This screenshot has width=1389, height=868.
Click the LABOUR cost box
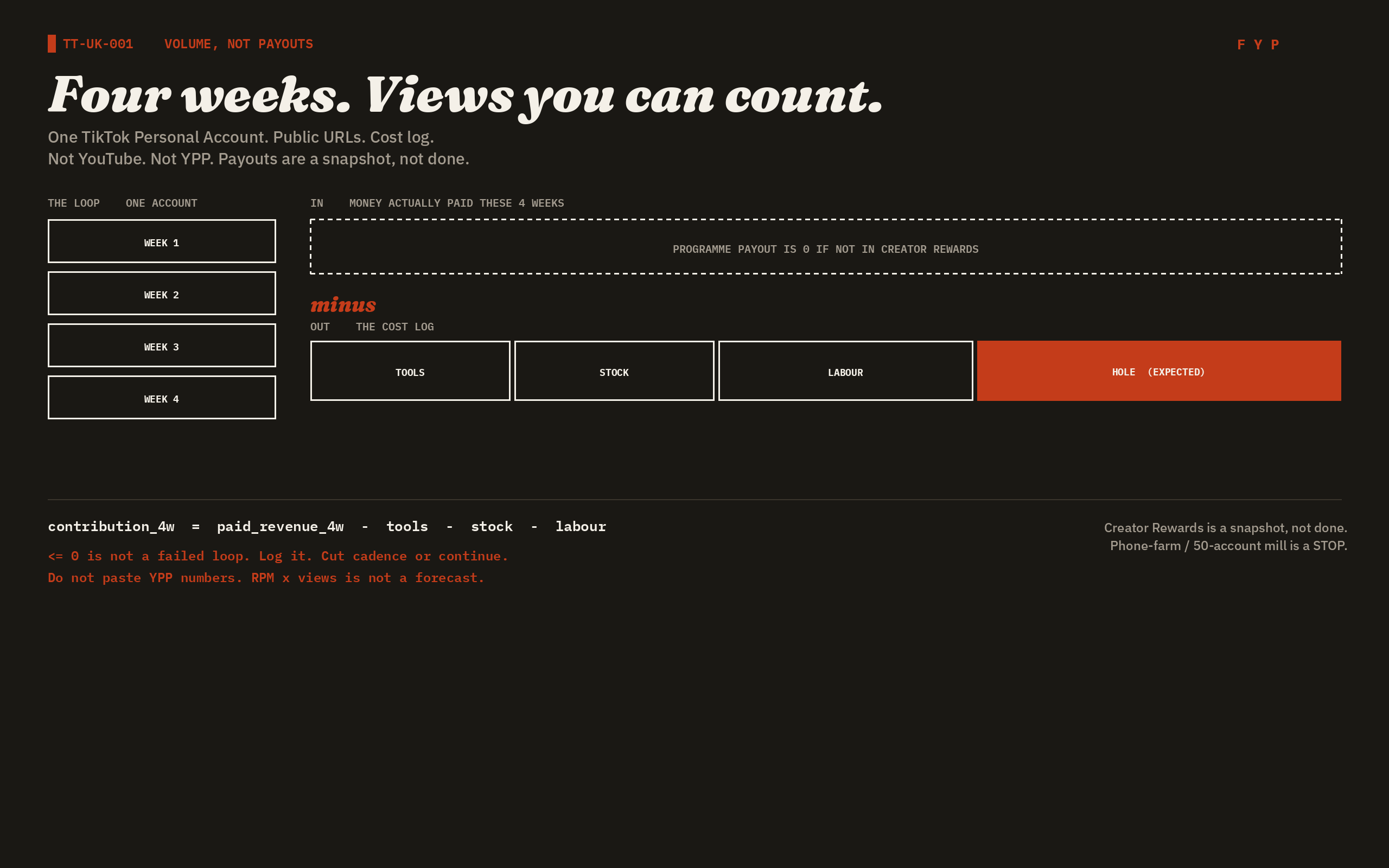point(845,371)
